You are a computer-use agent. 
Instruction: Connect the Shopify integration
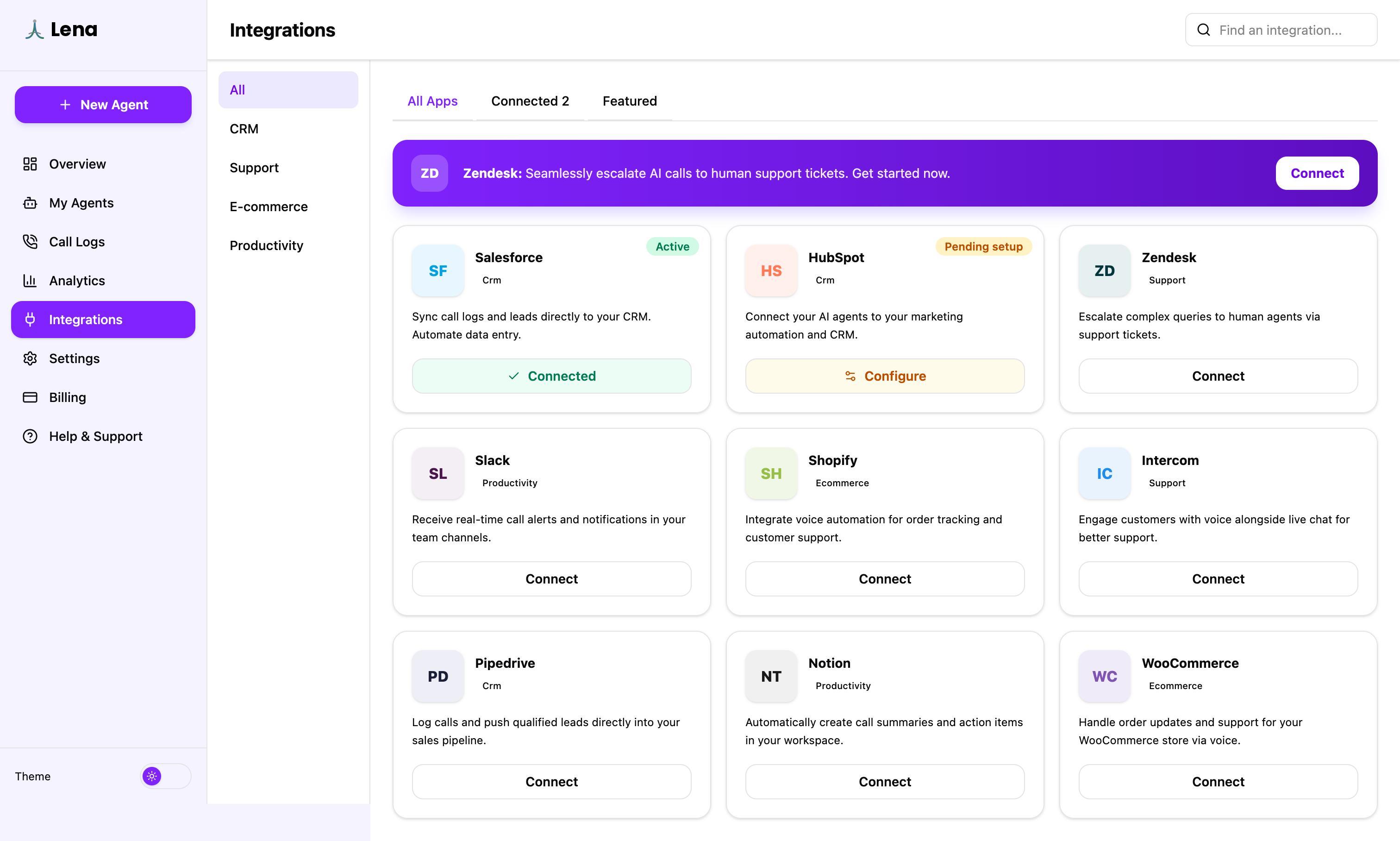pyautogui.click(x=884, y=578)
